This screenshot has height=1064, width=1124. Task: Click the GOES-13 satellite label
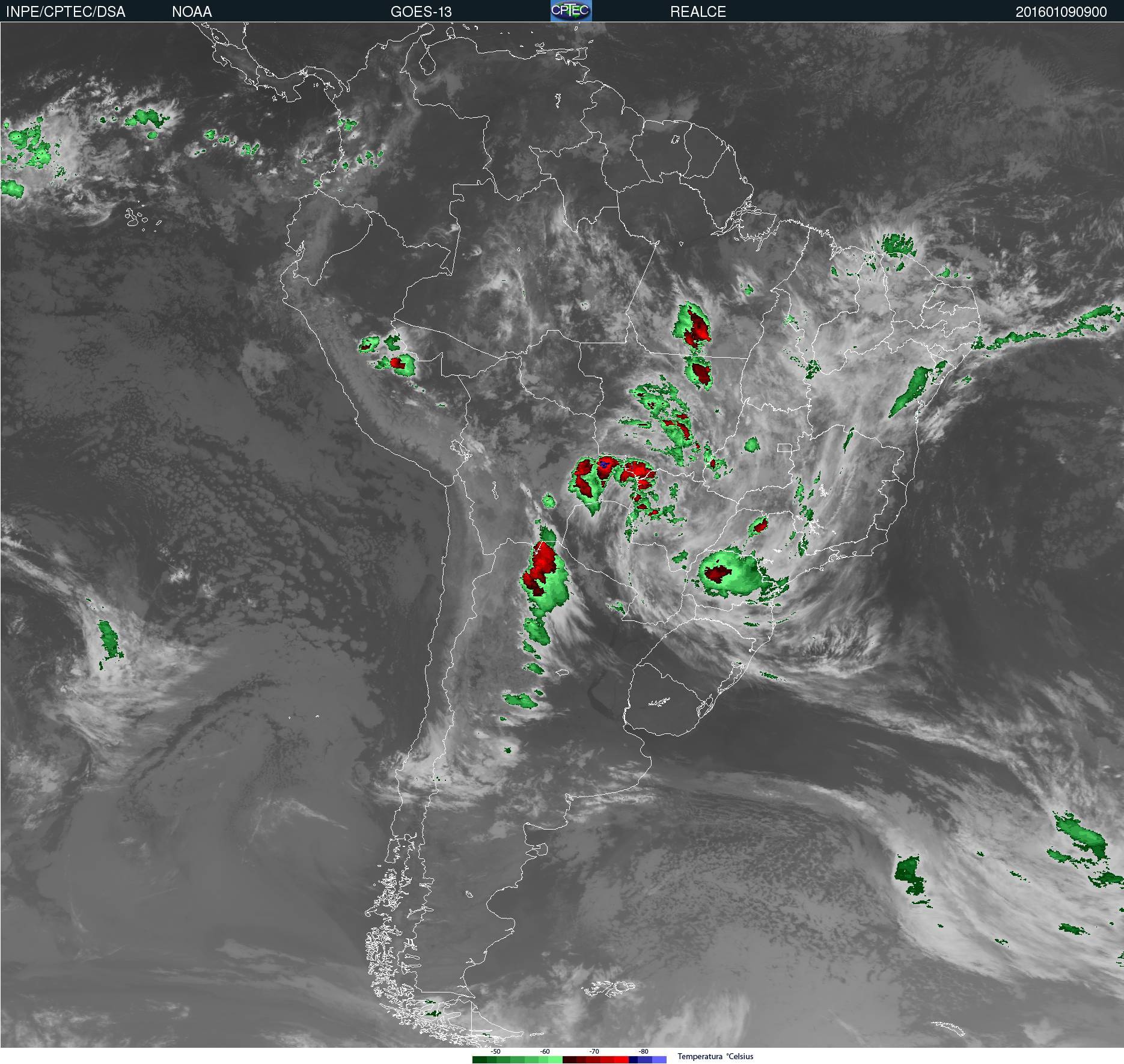[x=421, y=12]
